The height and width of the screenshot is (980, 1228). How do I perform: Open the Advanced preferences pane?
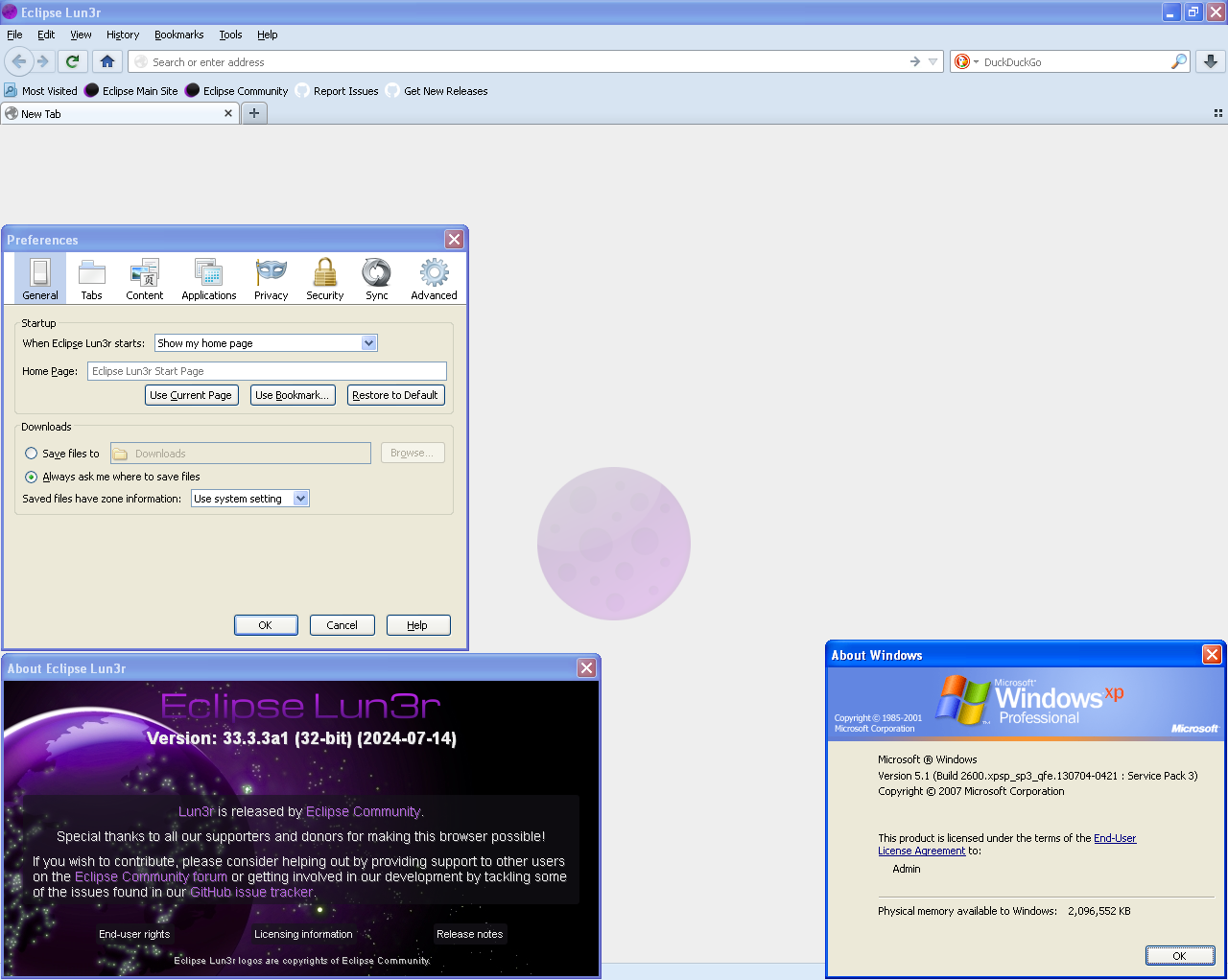point(434,279)
